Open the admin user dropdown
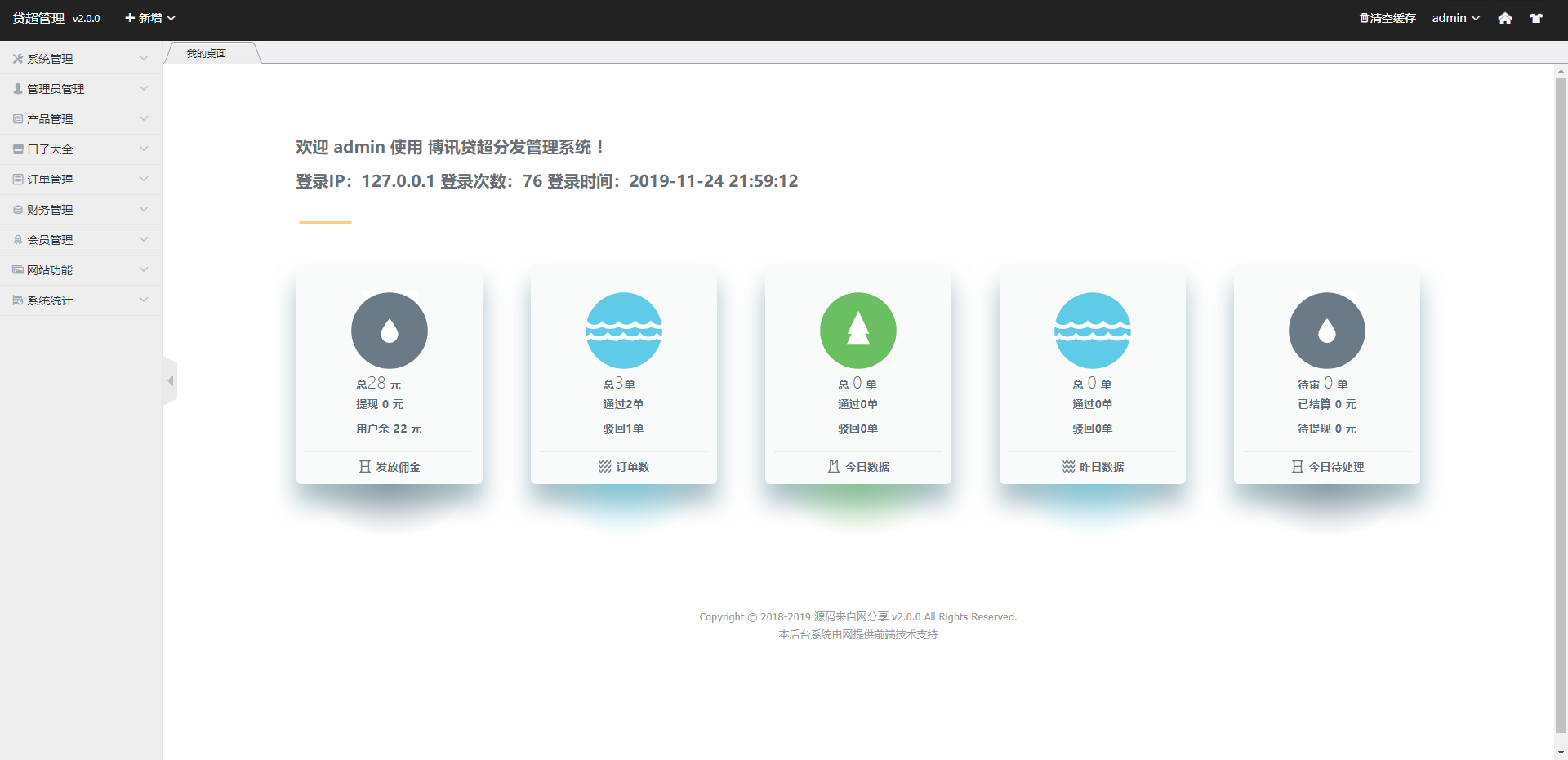 pyautogui.click(x=1456, y=18)
